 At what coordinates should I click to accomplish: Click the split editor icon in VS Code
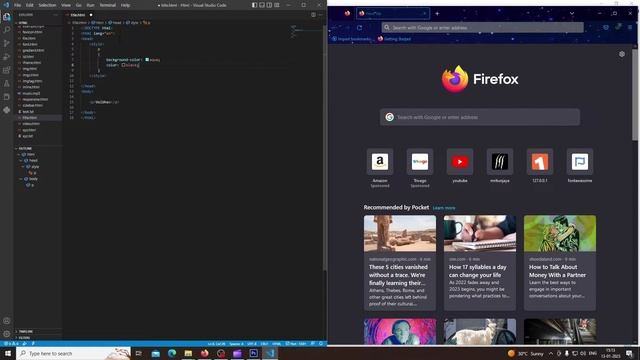313,15
